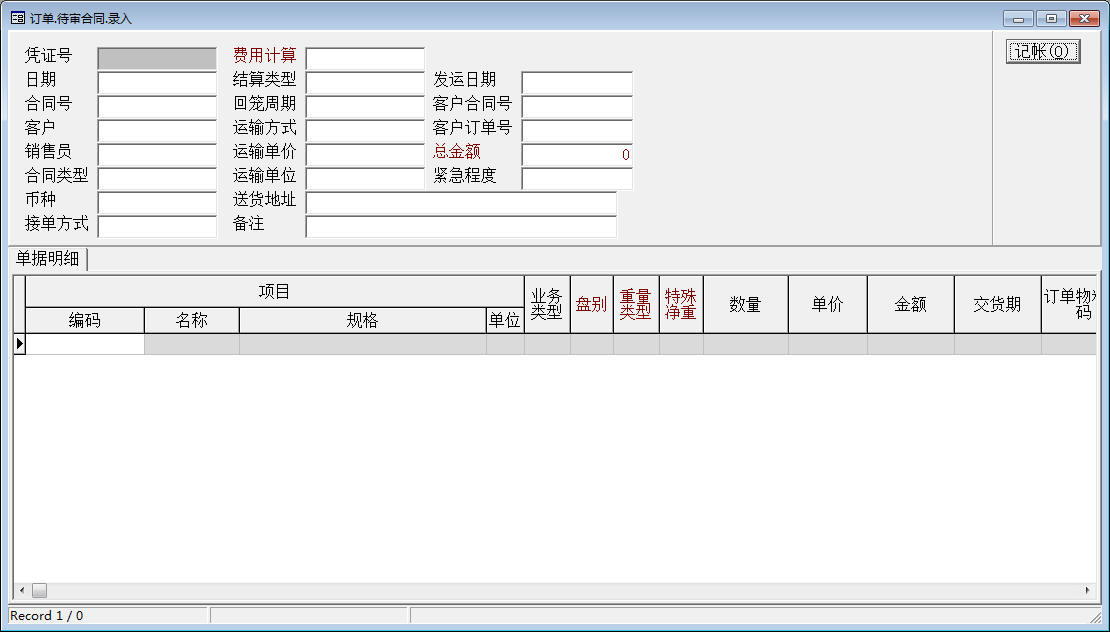
Task: Maximize the 订单 window
Action: pyautogui.click(x=1051, y=18)
